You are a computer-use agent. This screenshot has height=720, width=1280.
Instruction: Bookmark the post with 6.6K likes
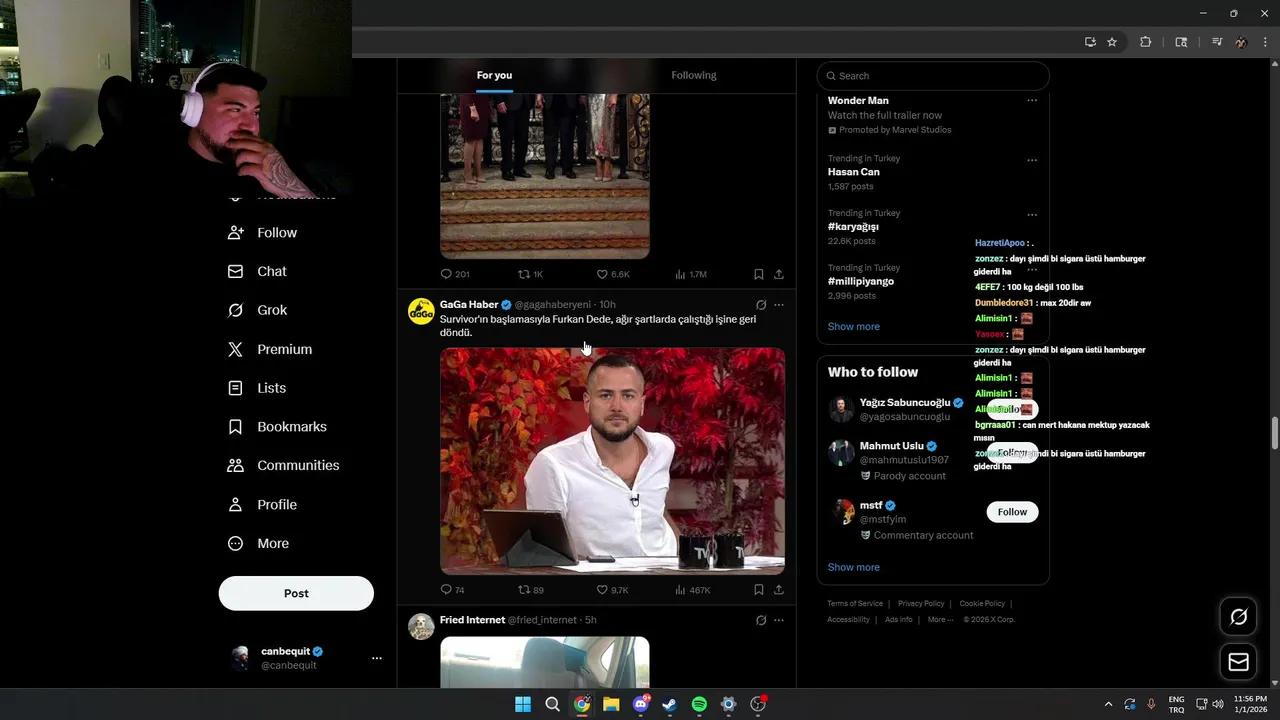pos(759,274)
